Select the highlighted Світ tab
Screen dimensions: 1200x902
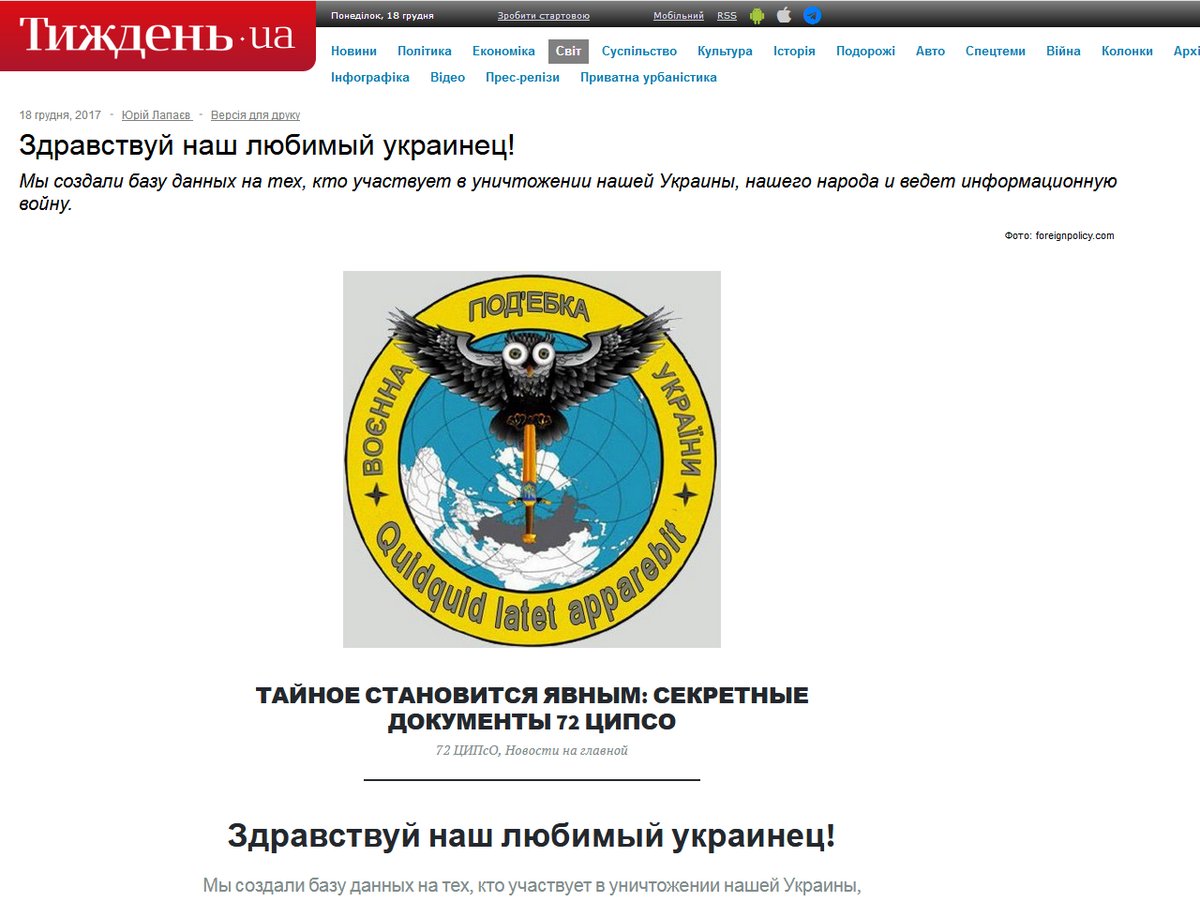pos(568,51)
